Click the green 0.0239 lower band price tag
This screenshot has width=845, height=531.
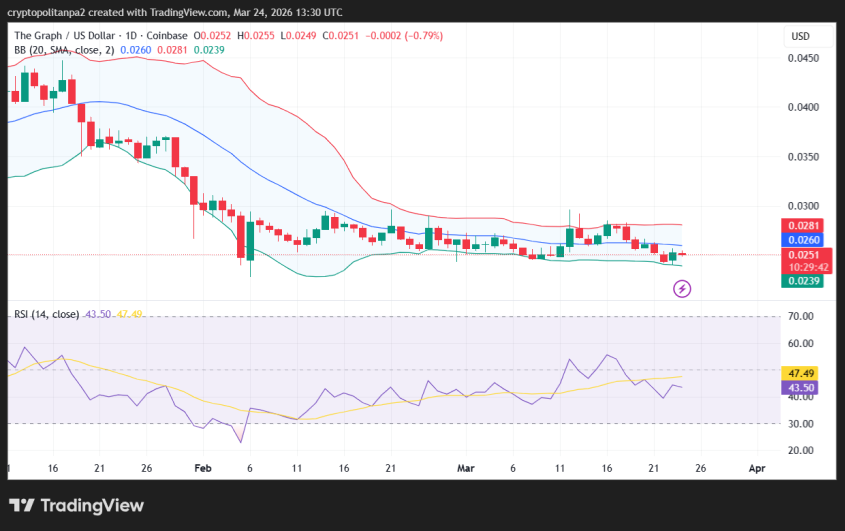[x=805, y=282]
